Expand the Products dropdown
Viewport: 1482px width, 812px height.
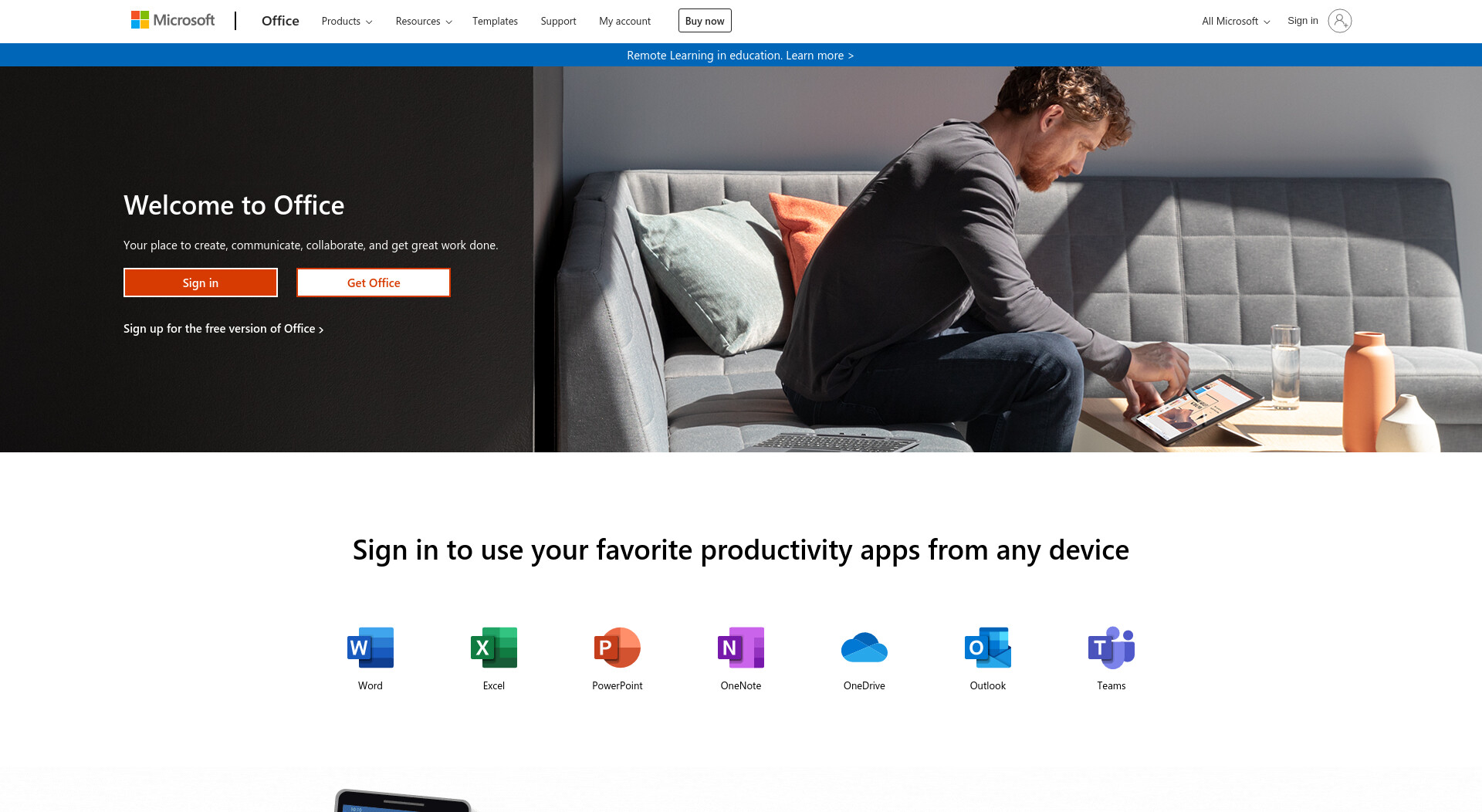coord(347,21)
